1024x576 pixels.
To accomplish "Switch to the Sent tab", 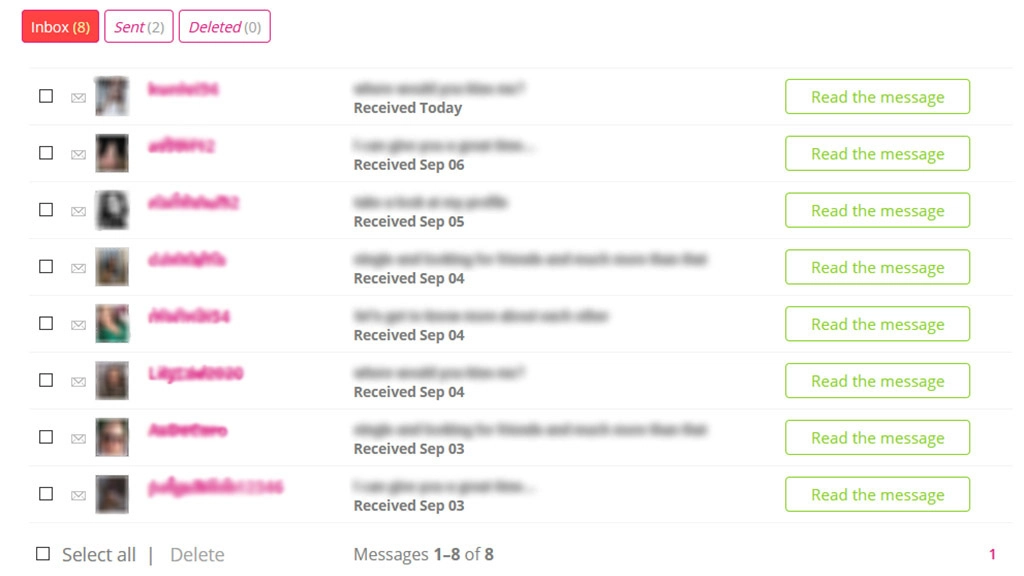I will point(139,27).
